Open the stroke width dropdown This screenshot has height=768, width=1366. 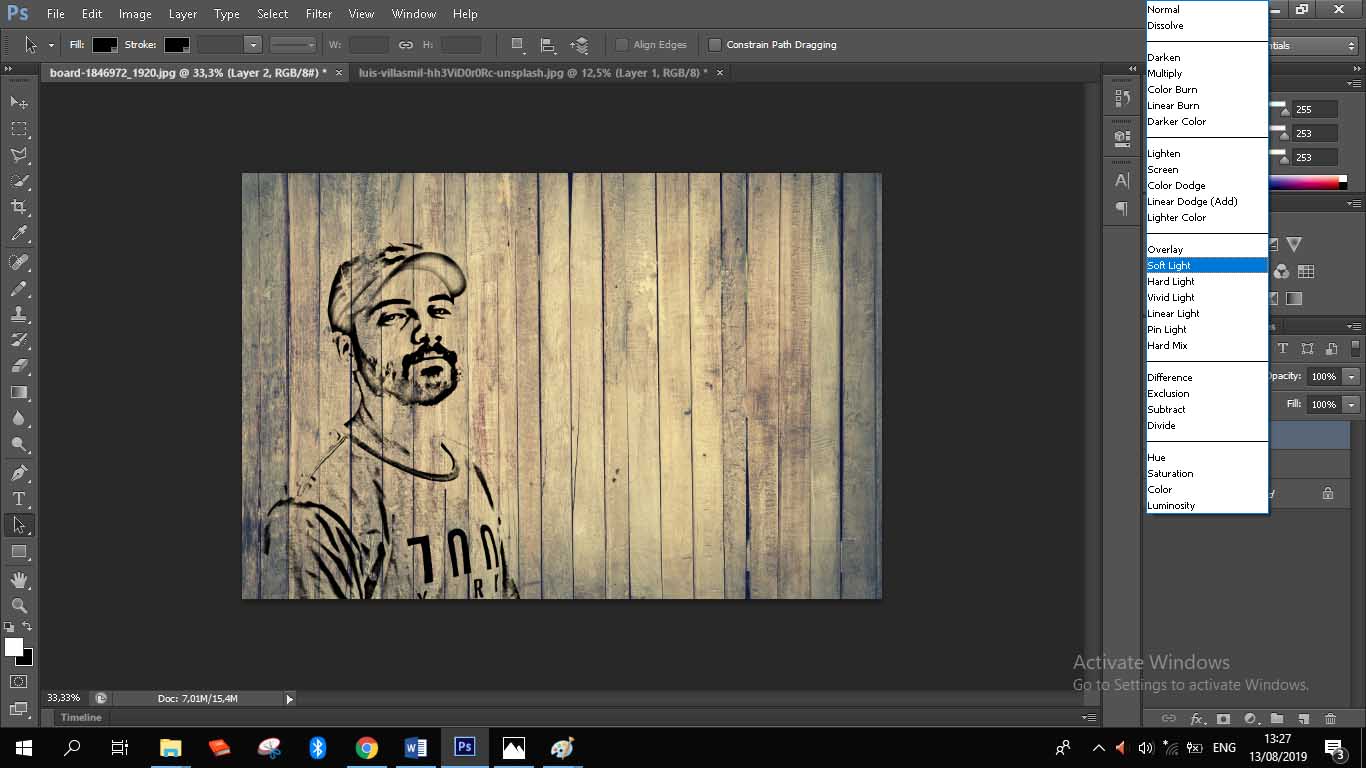point(253,45)
